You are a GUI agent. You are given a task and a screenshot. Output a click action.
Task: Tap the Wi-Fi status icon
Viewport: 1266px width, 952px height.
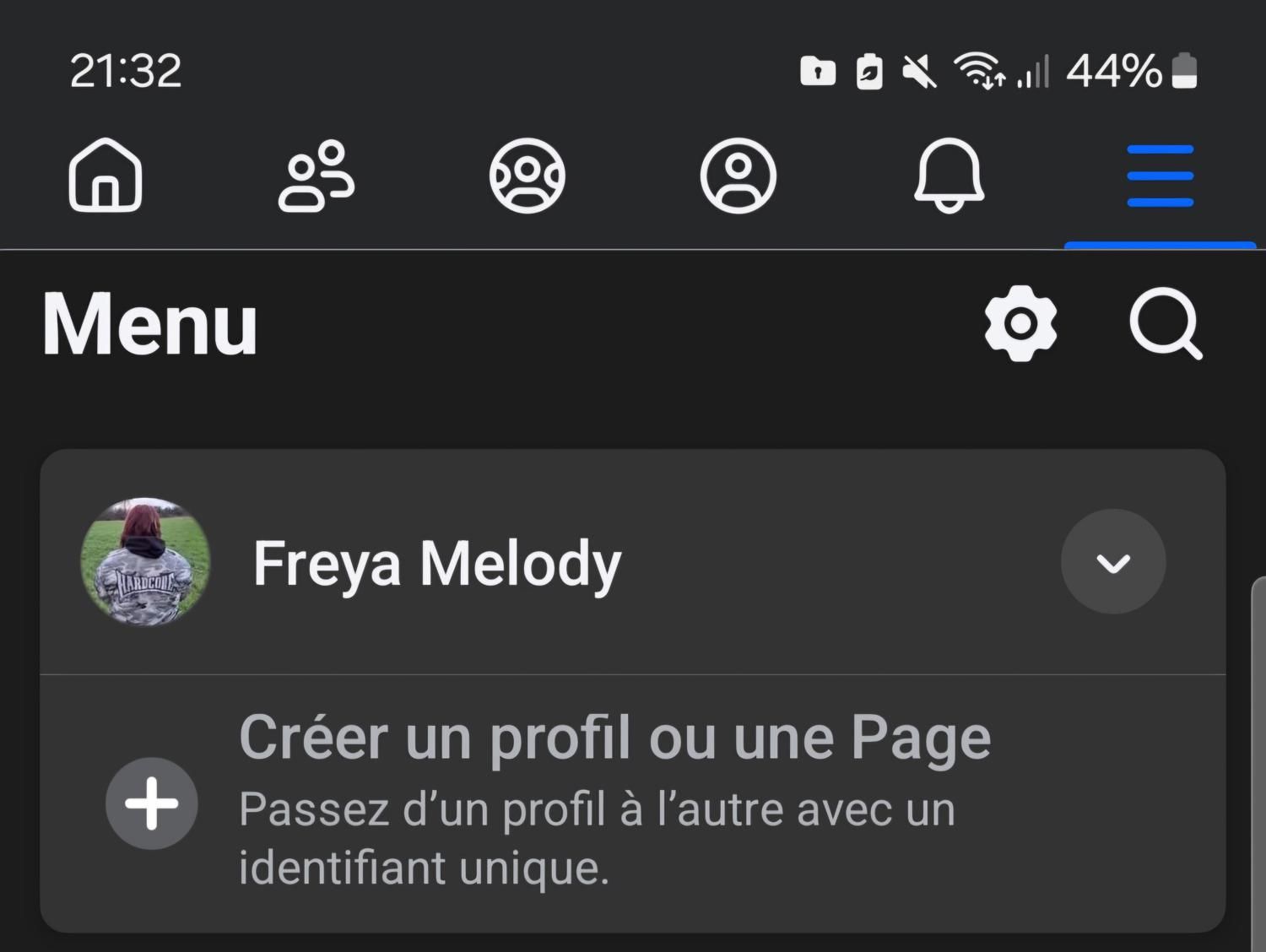(x=977, y=71)
